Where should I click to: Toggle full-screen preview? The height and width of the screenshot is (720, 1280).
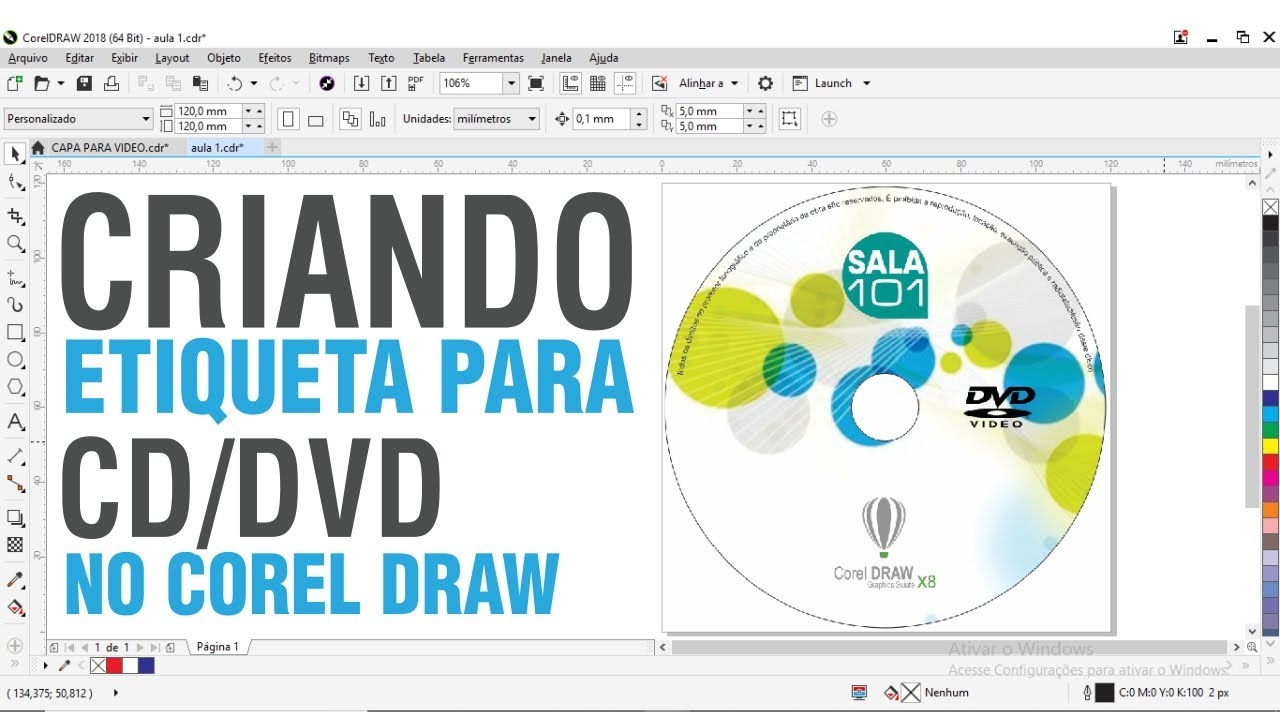(x=536, y=83)
